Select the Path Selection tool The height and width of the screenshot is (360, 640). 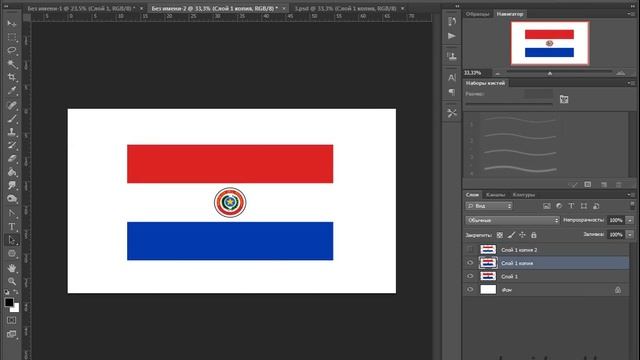[x=12, y=240]
